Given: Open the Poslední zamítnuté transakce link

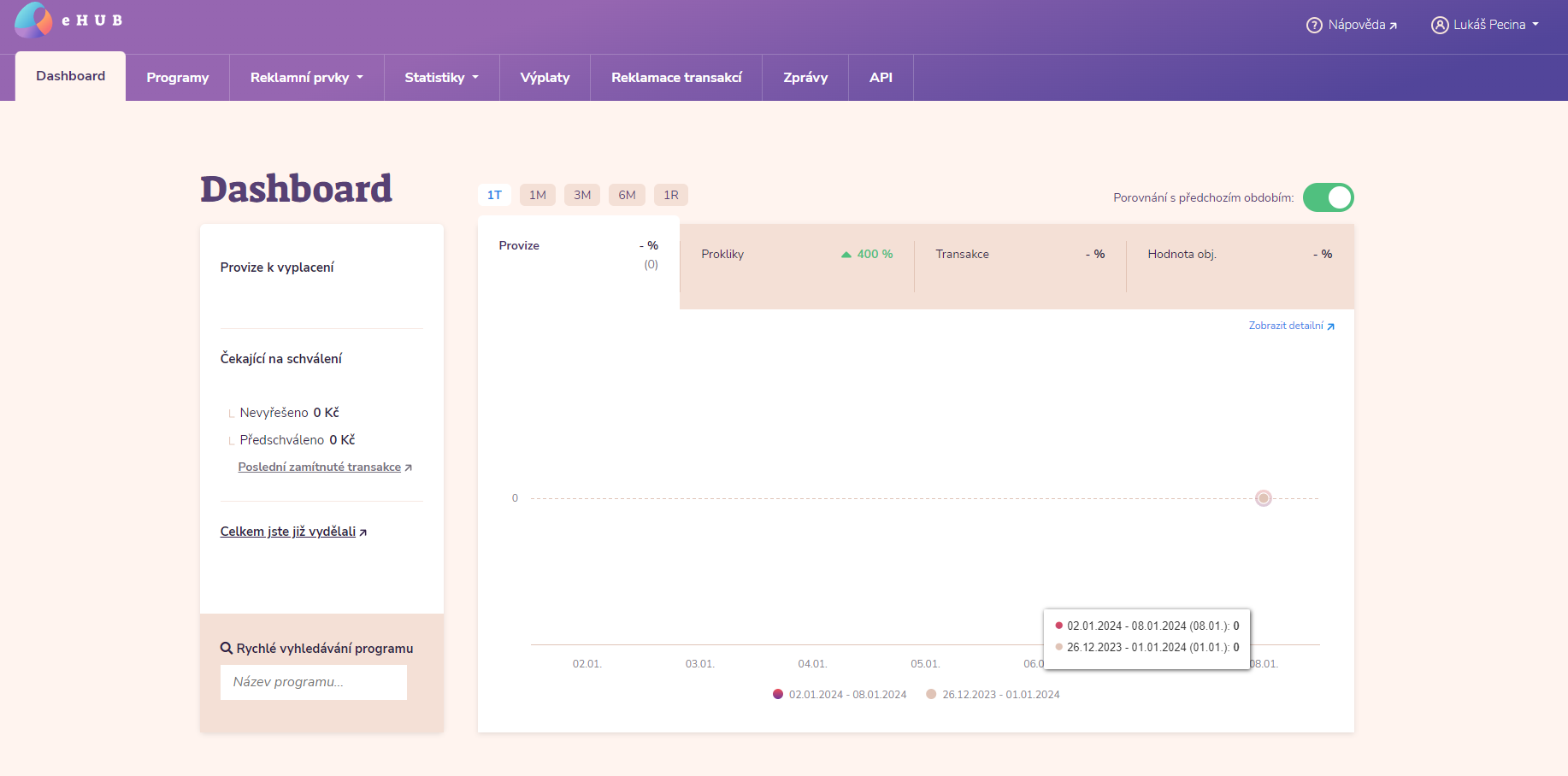Looking at the screenshot, I should coord(320,467).
